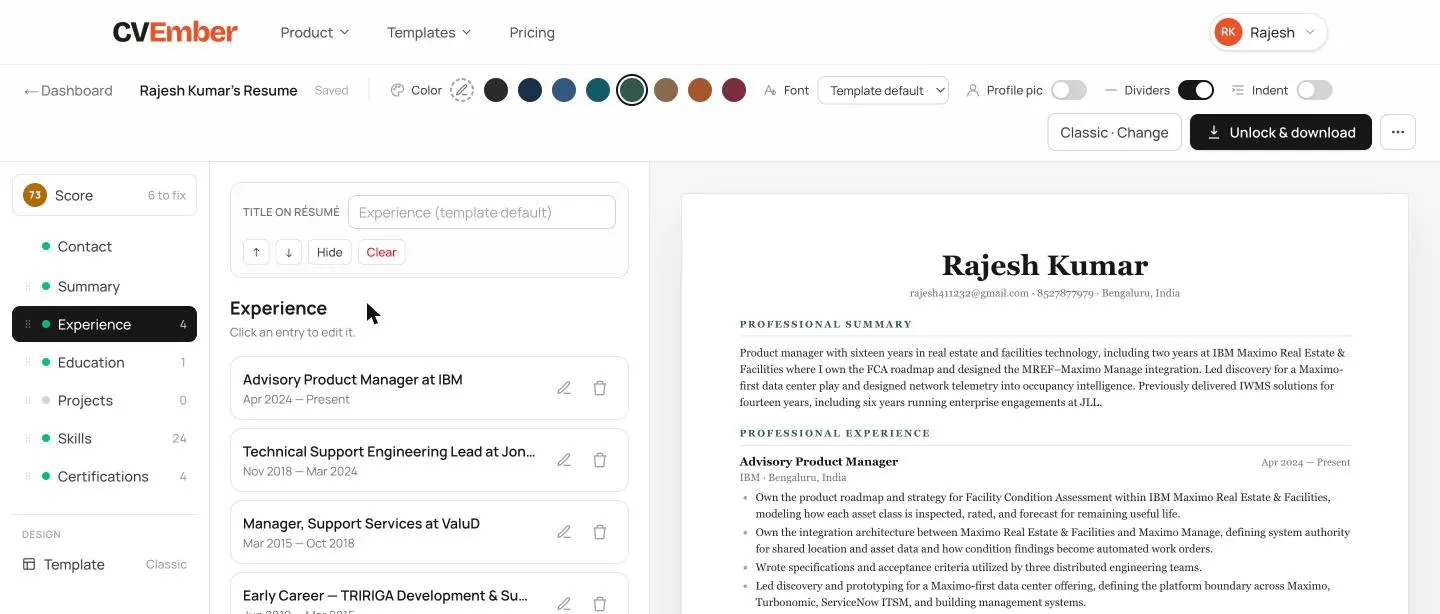This screenshot has height=614, width=1440.
Task: Edit the Manager, Support Services at ValuD entry
Action: (564, 532)
